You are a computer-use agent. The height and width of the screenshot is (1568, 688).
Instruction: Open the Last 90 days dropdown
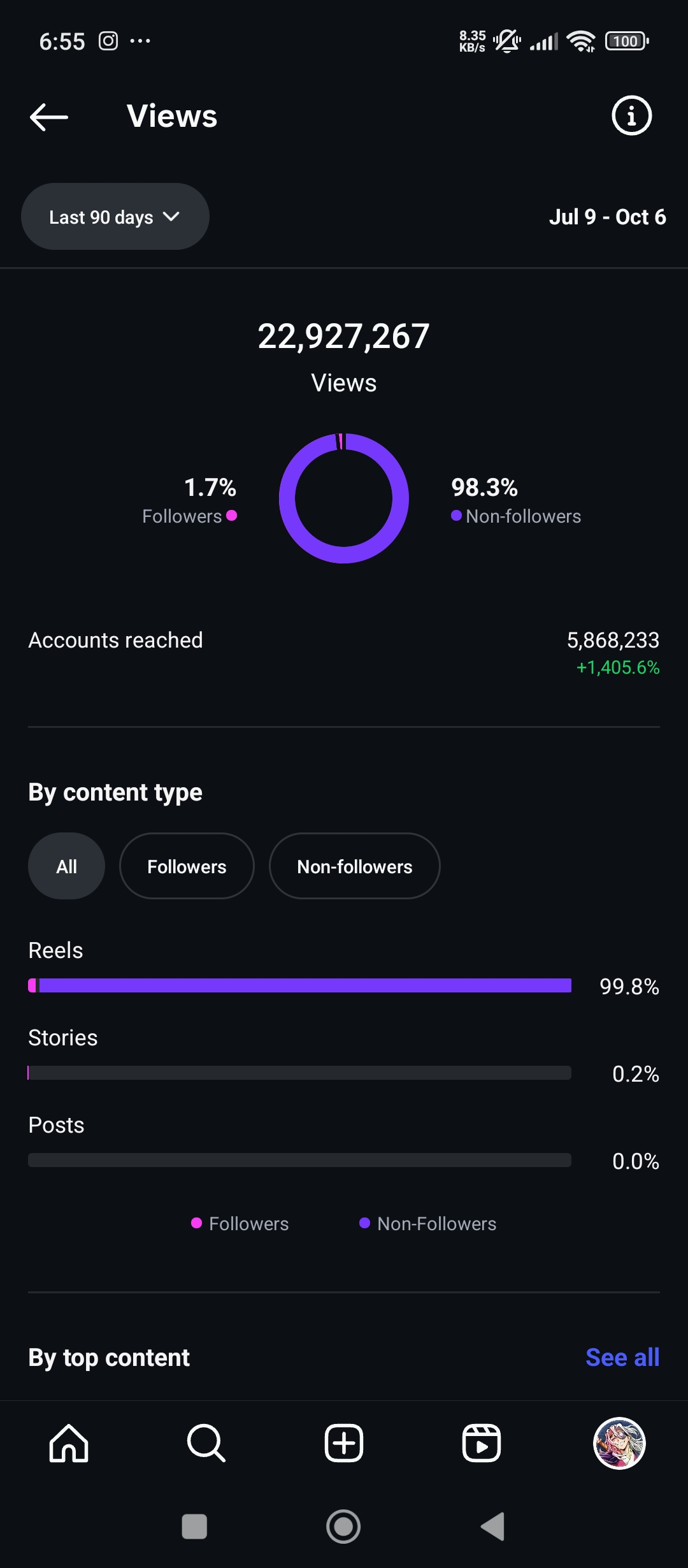pos(102,217)
